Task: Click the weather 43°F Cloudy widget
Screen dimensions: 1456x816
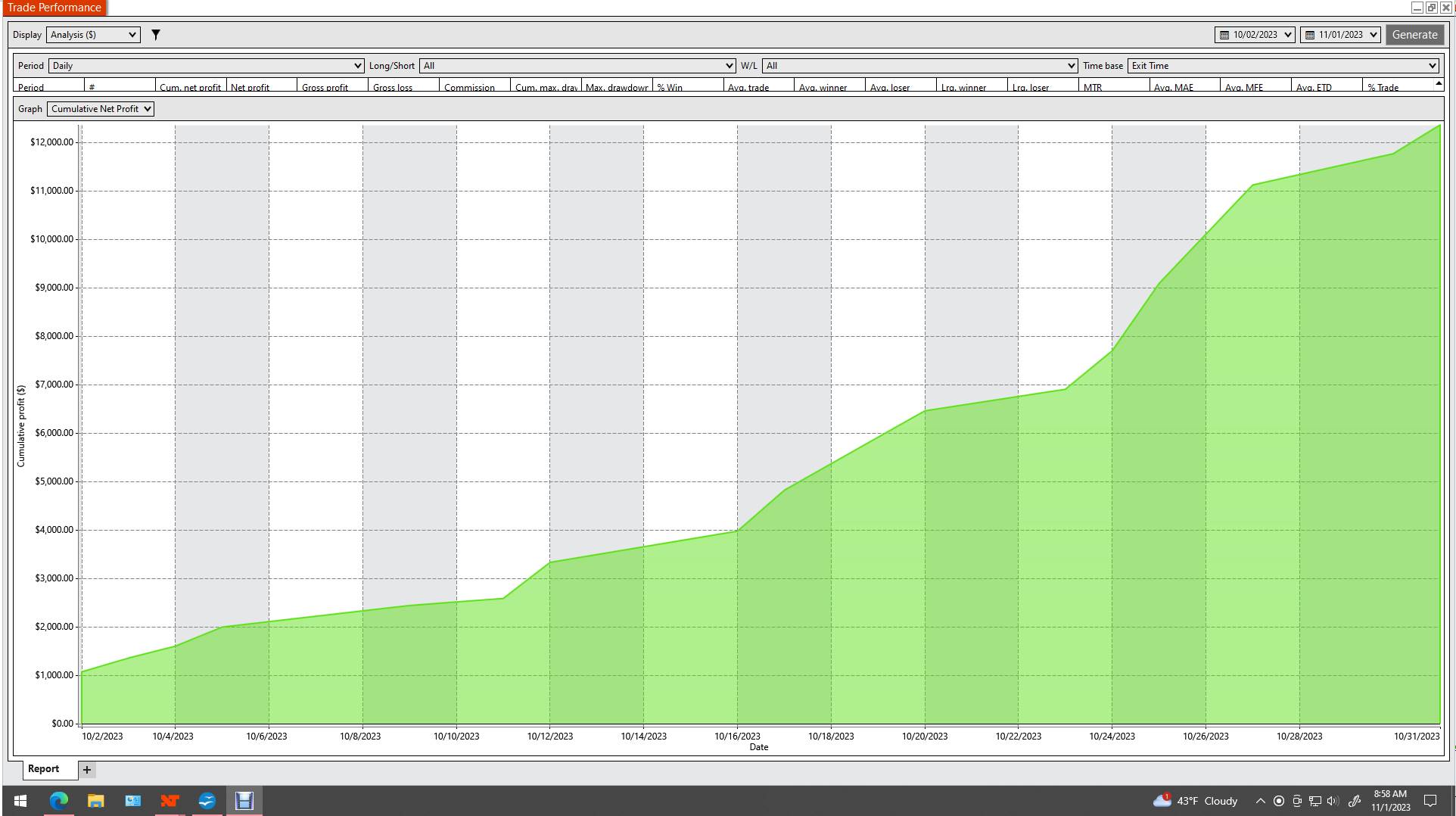Action: click(x=1196, y=801)
